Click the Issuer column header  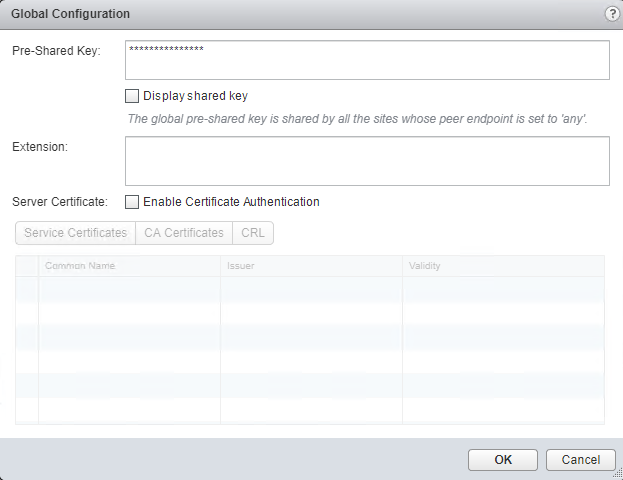pos(312,266)
